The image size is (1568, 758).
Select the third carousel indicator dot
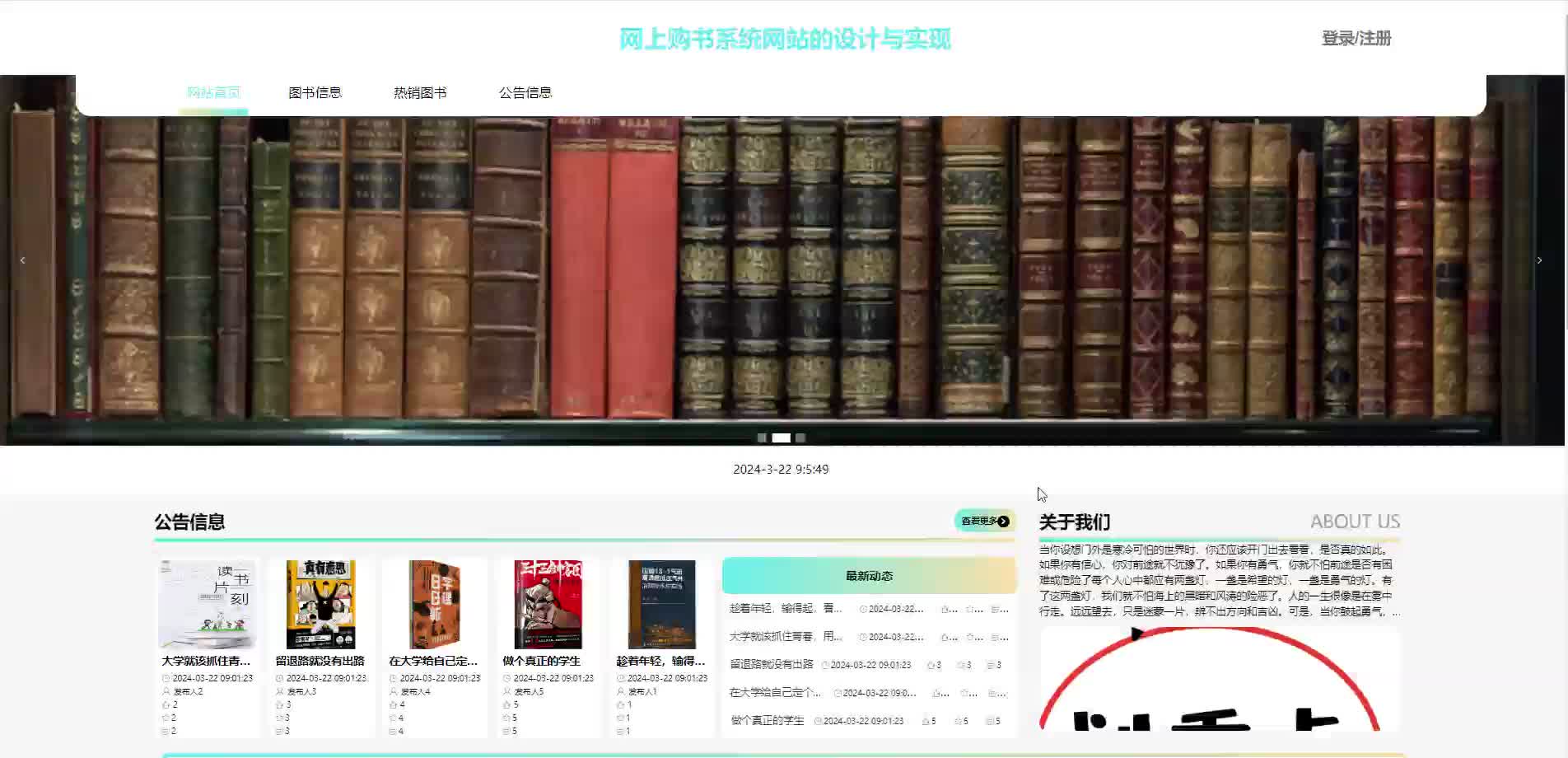click(x=800, y=437)
